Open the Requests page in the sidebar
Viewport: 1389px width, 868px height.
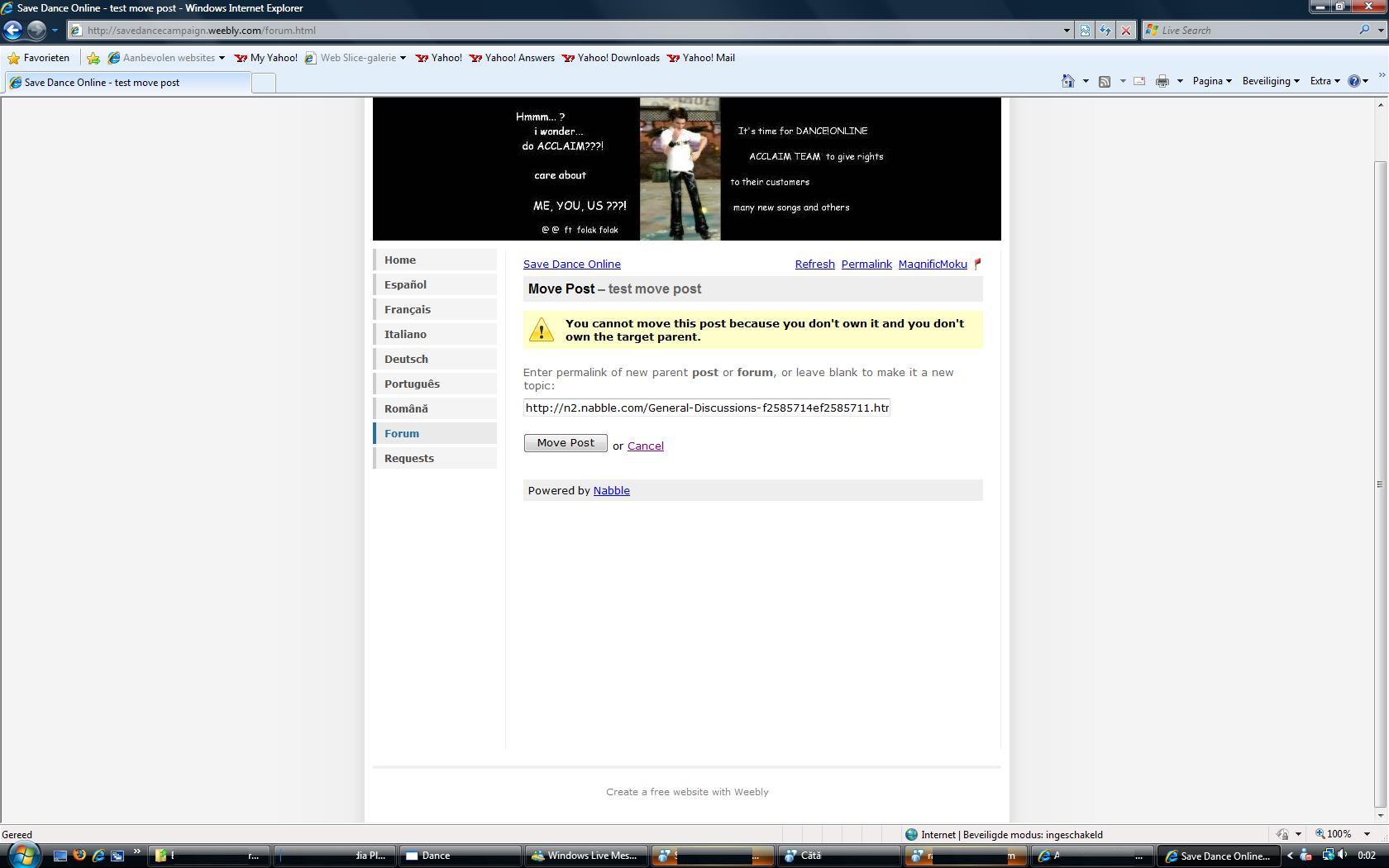[x=408, y=458]
